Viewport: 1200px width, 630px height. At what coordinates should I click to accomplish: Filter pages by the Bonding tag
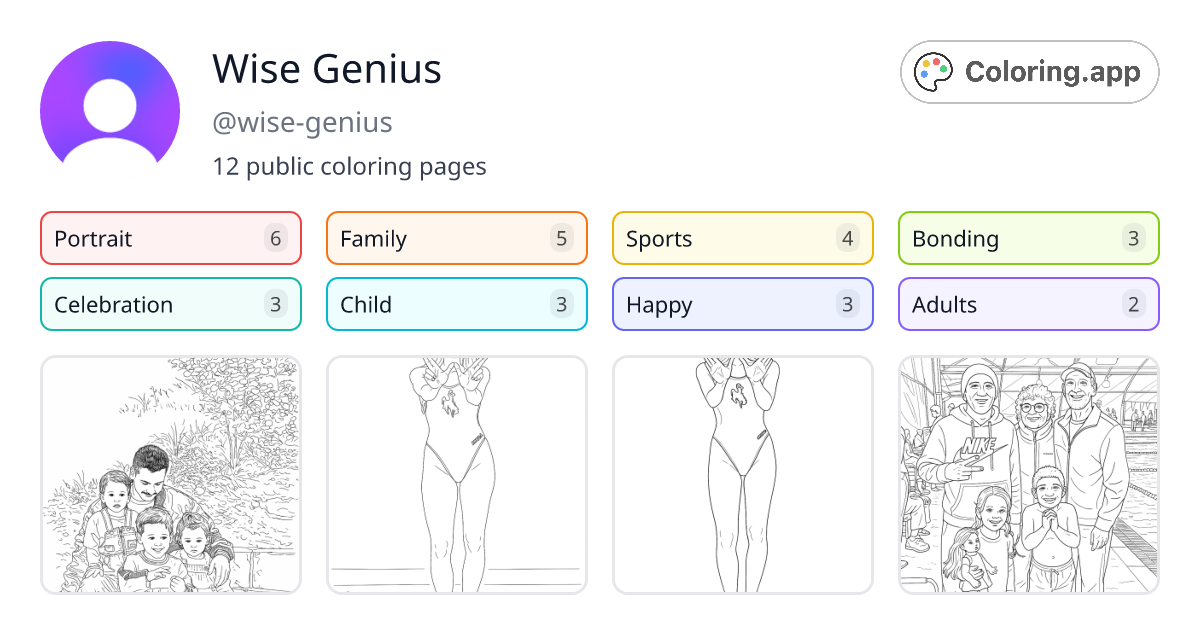pos(1028,238)
